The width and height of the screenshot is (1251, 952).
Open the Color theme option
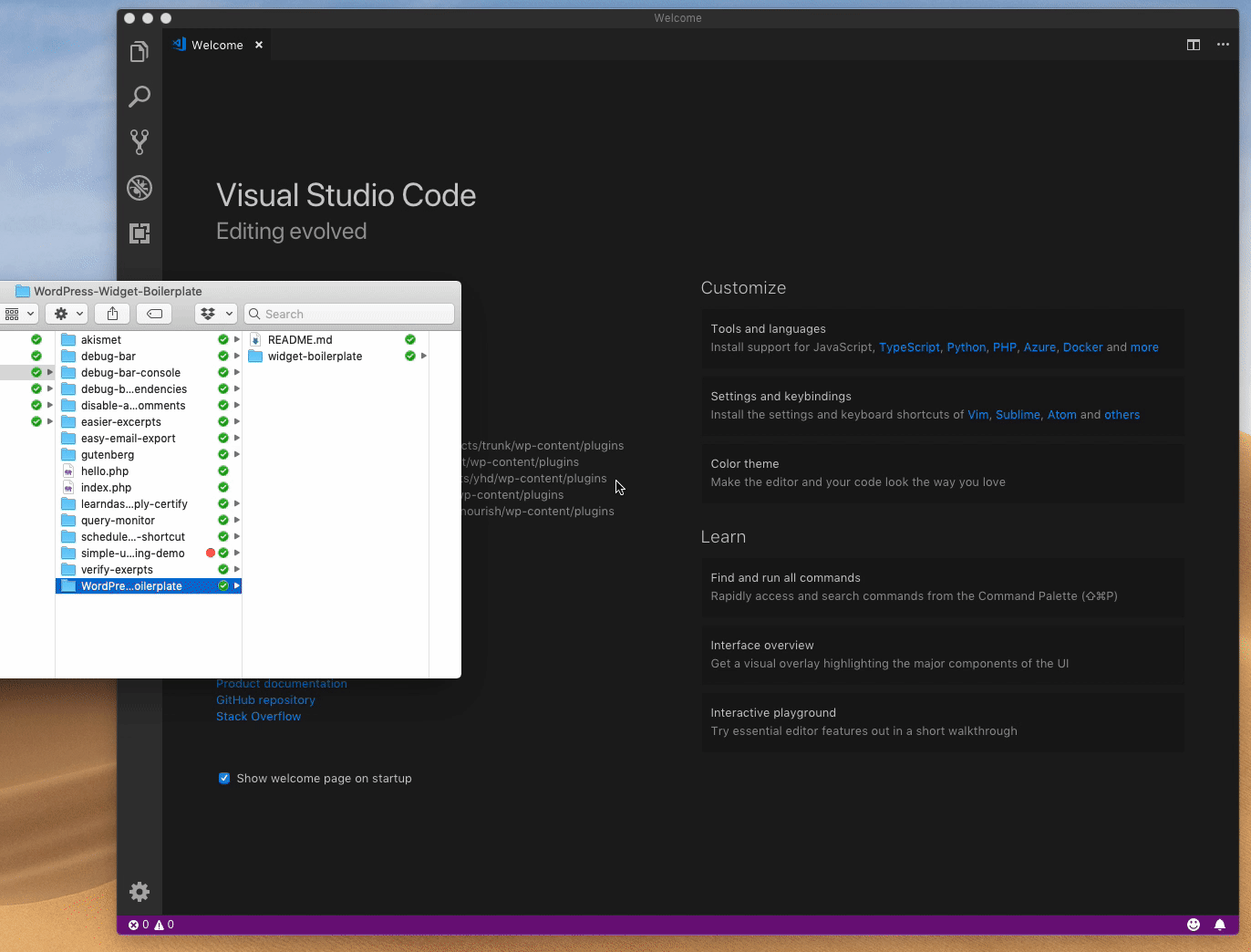click(x=943, y=473)
